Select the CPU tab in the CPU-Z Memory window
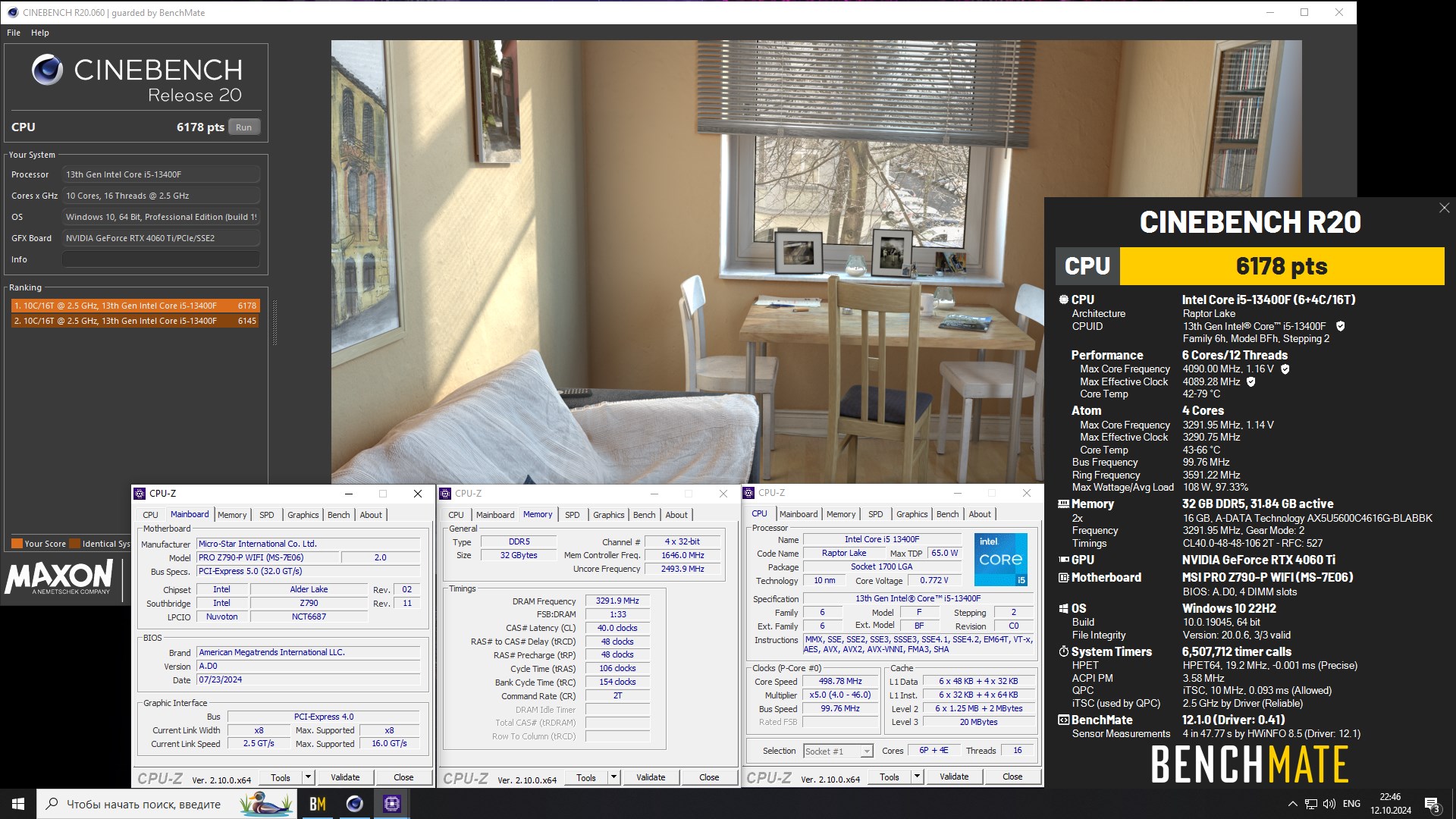 [456, 515]
